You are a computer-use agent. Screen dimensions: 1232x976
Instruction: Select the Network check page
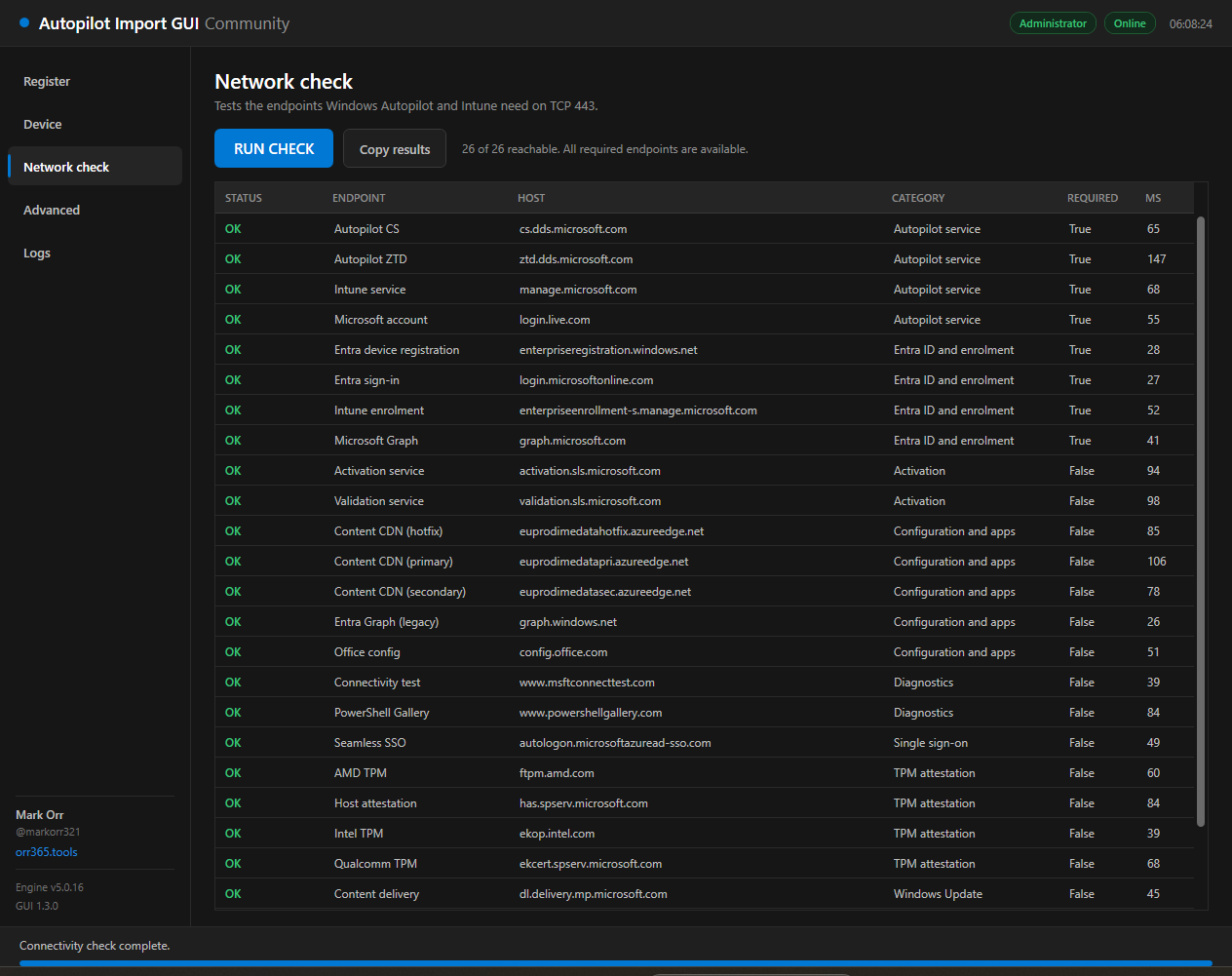point(95,167)
